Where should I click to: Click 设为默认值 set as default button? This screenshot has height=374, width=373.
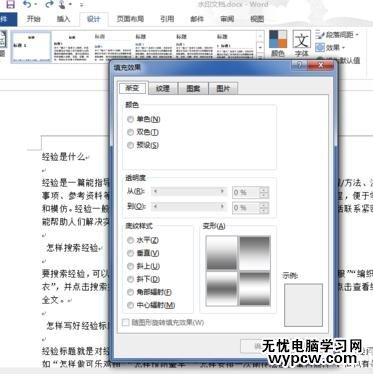pos(343,60)
